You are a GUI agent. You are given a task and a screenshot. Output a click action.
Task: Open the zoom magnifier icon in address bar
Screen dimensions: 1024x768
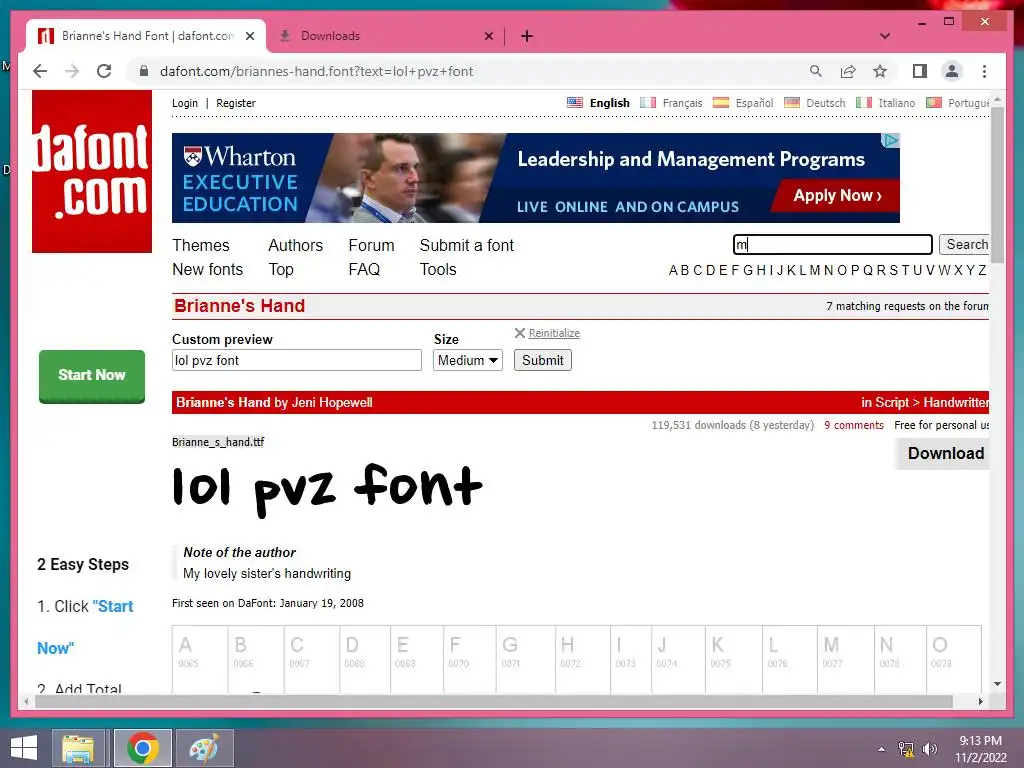(816, 71)
